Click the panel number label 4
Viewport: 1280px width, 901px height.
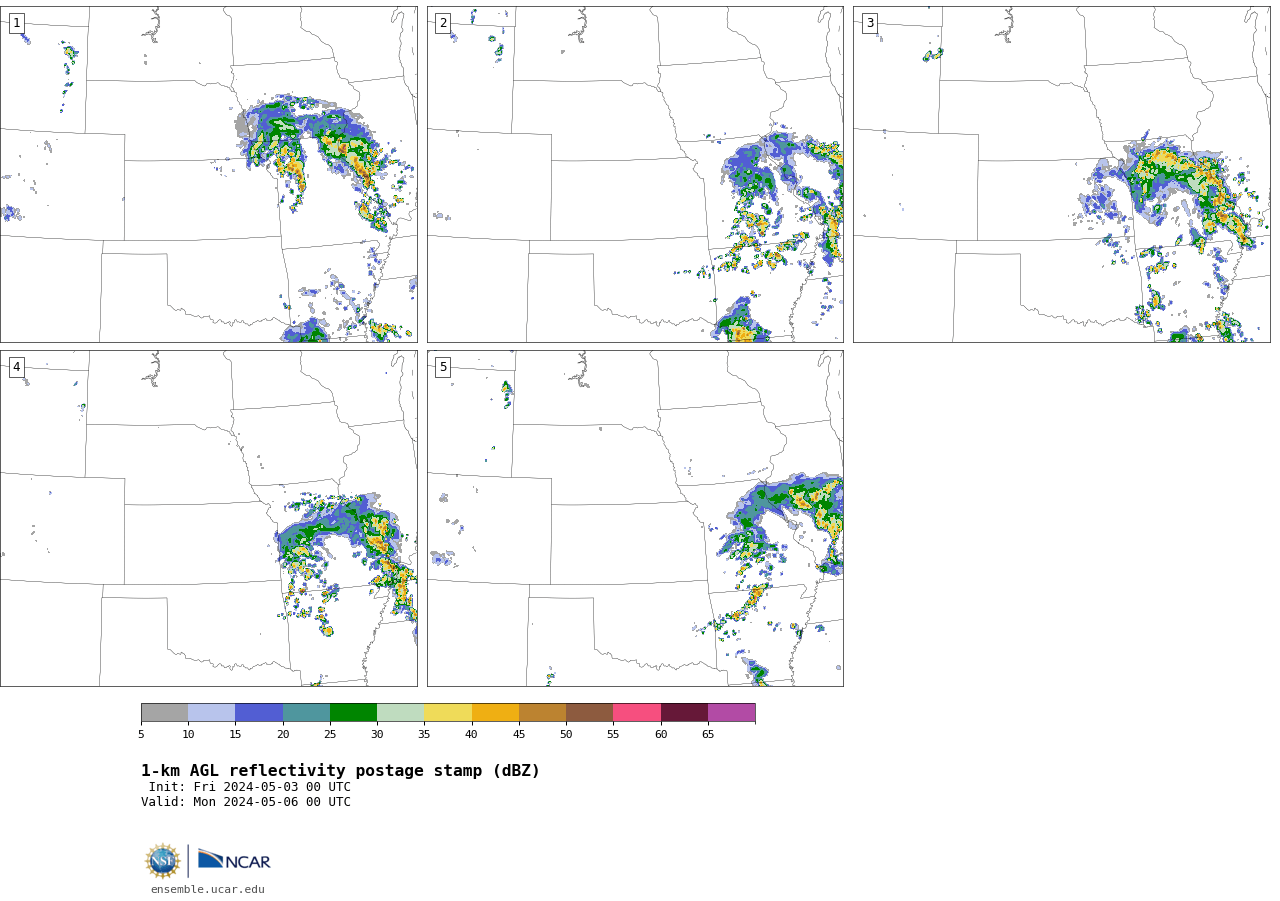pyautogui.click(x=16, y=367)
